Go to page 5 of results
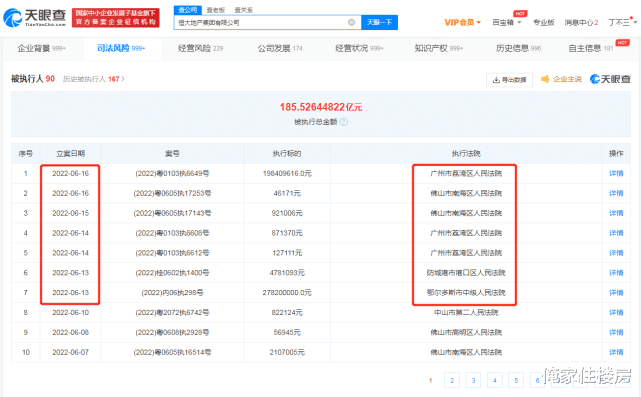641x397 pixels. coord(516,380)
